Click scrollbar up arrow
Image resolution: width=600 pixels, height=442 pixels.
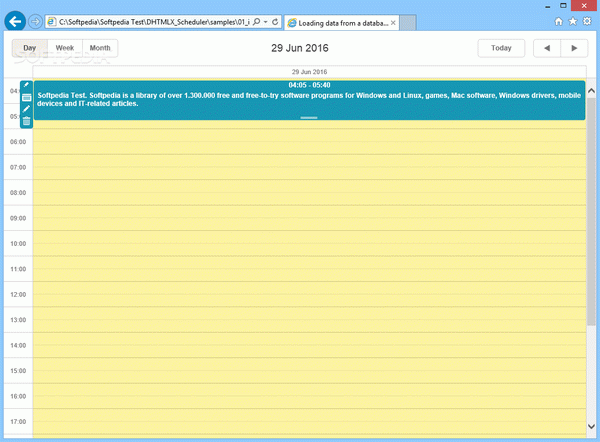click(x=591, y=91)
